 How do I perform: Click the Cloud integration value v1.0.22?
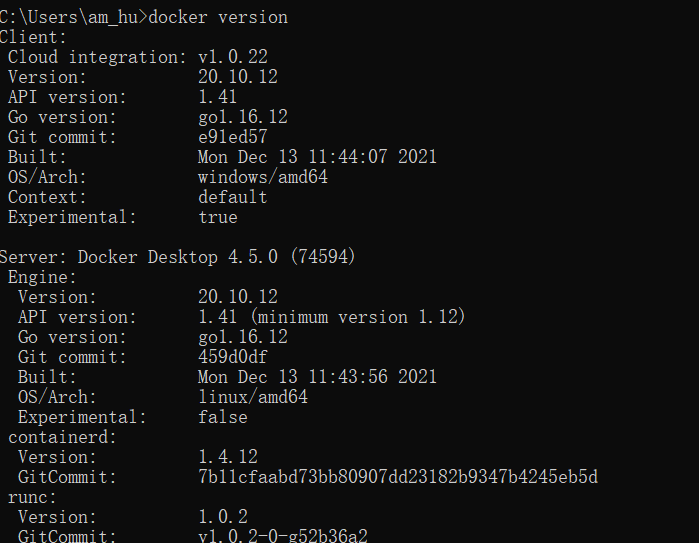(233, 57)
